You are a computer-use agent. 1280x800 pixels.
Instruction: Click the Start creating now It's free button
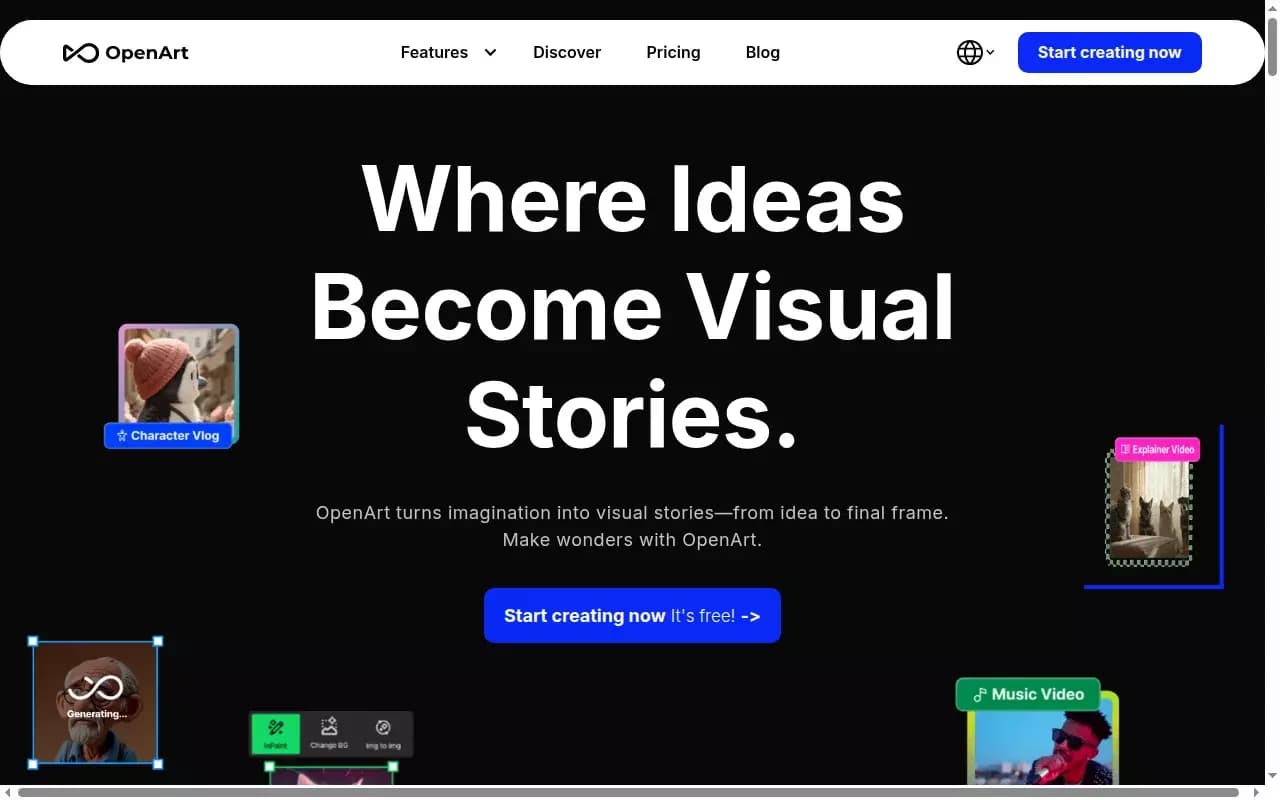coord(632,616)
